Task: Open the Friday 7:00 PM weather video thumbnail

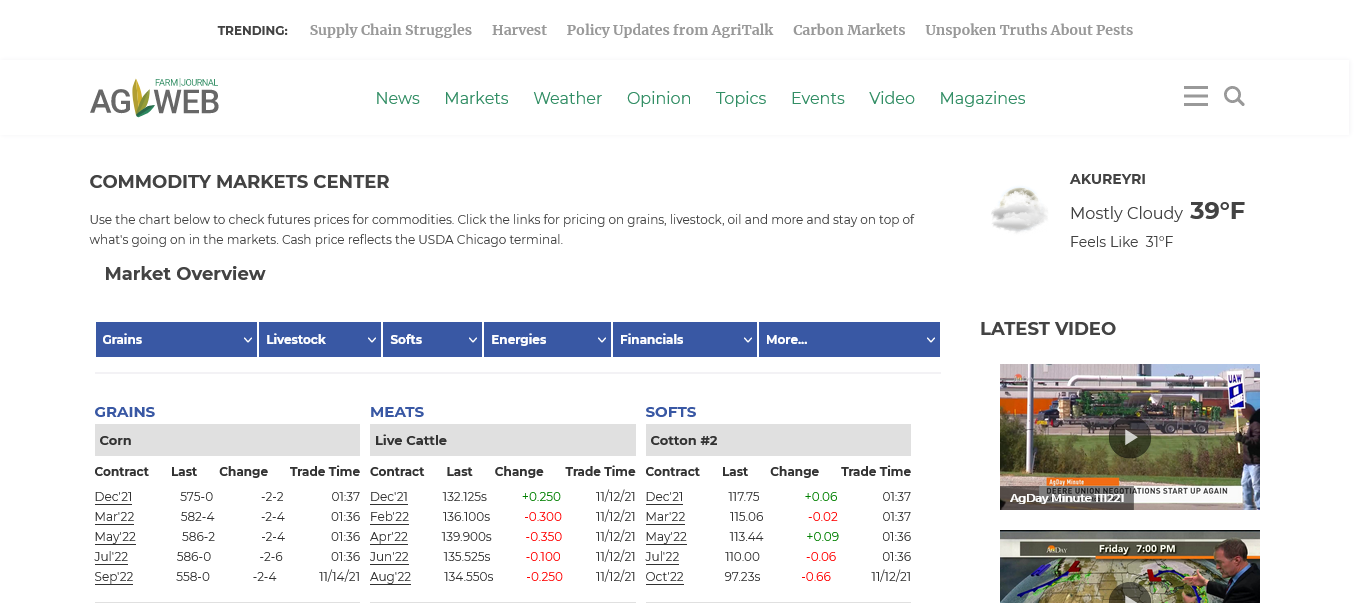Action: (1129, 568)
